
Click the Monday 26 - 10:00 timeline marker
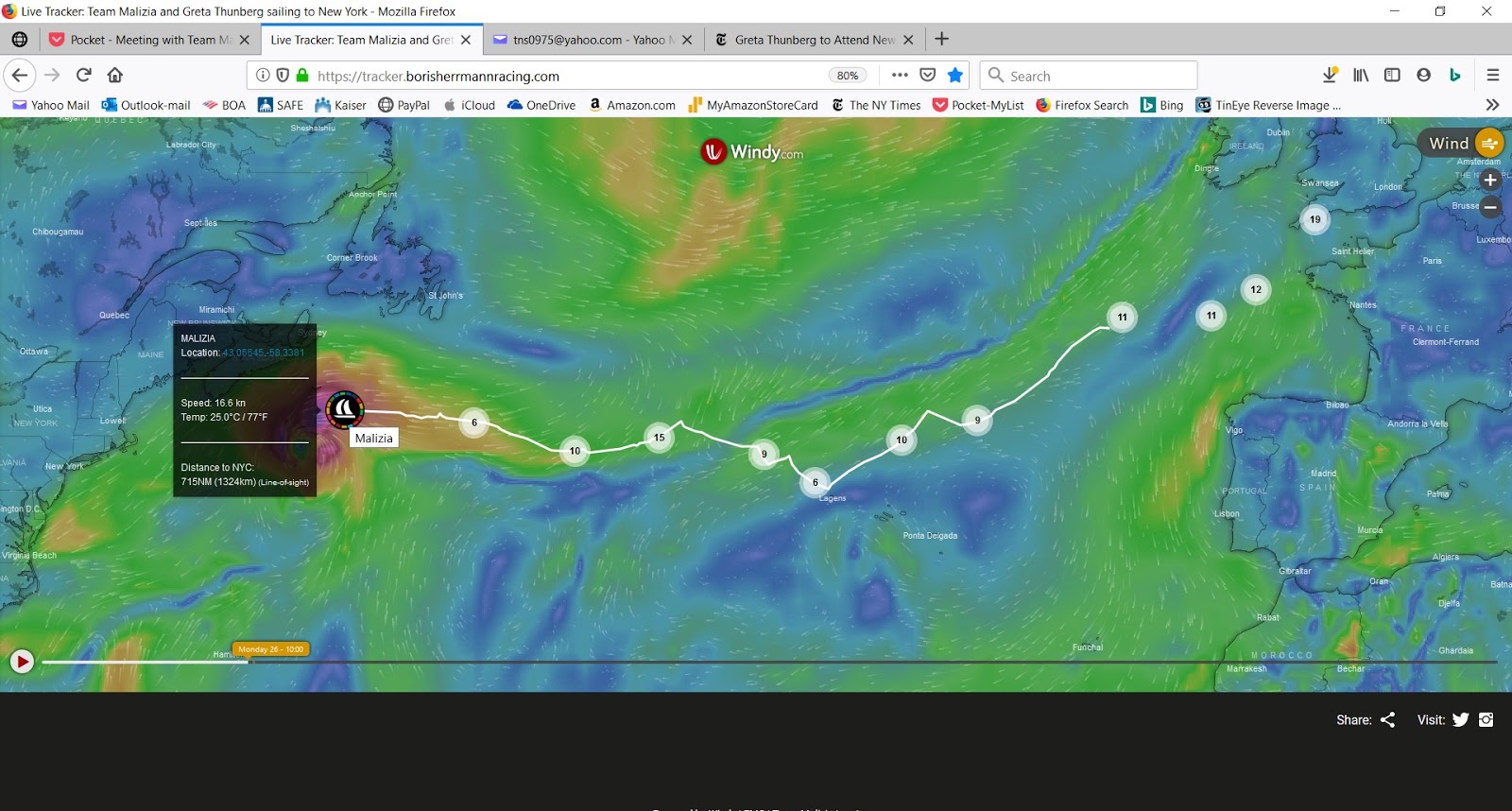[x=270, y=649]
